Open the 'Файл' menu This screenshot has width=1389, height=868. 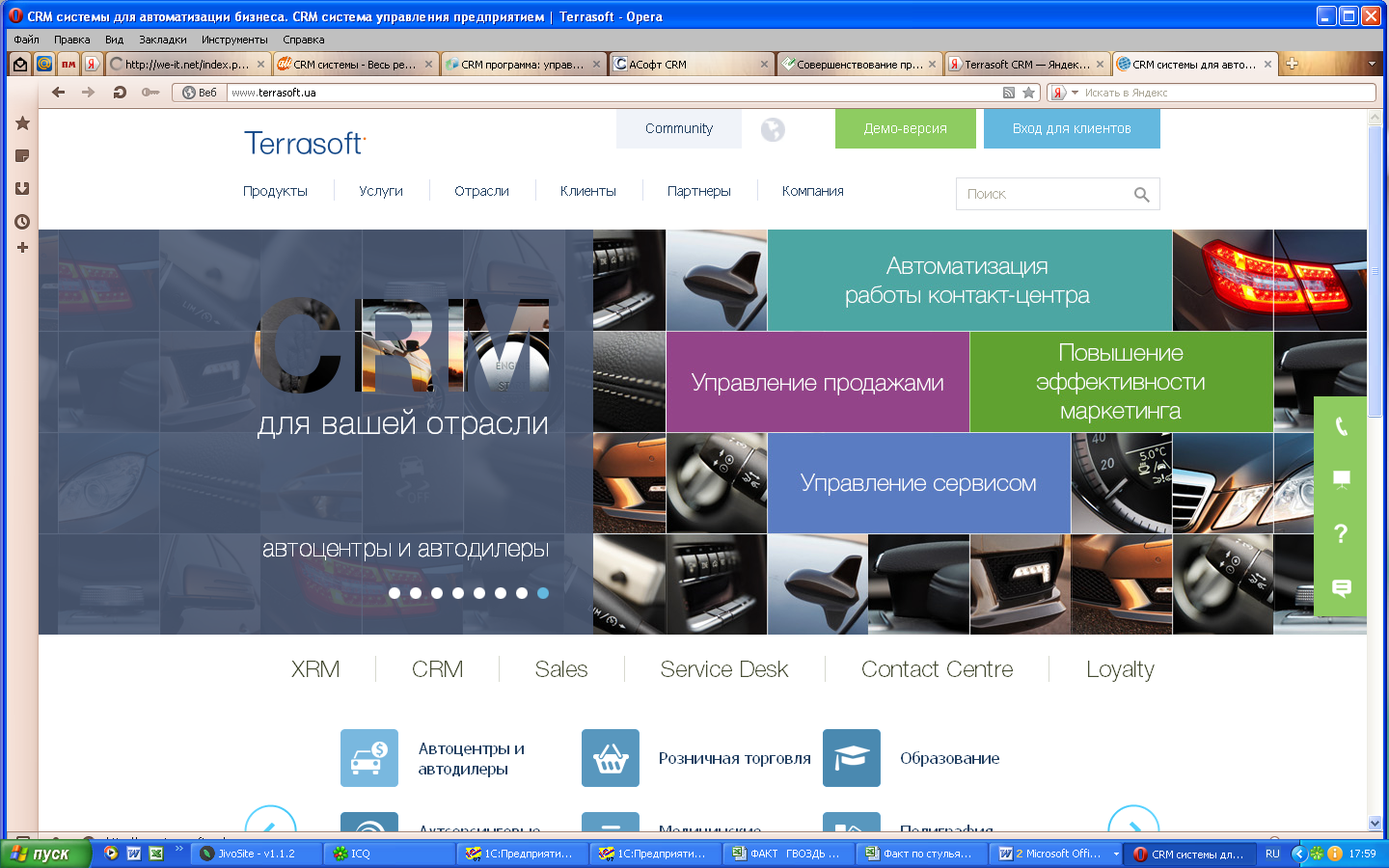pyautogui.click(x=26, y=40)
